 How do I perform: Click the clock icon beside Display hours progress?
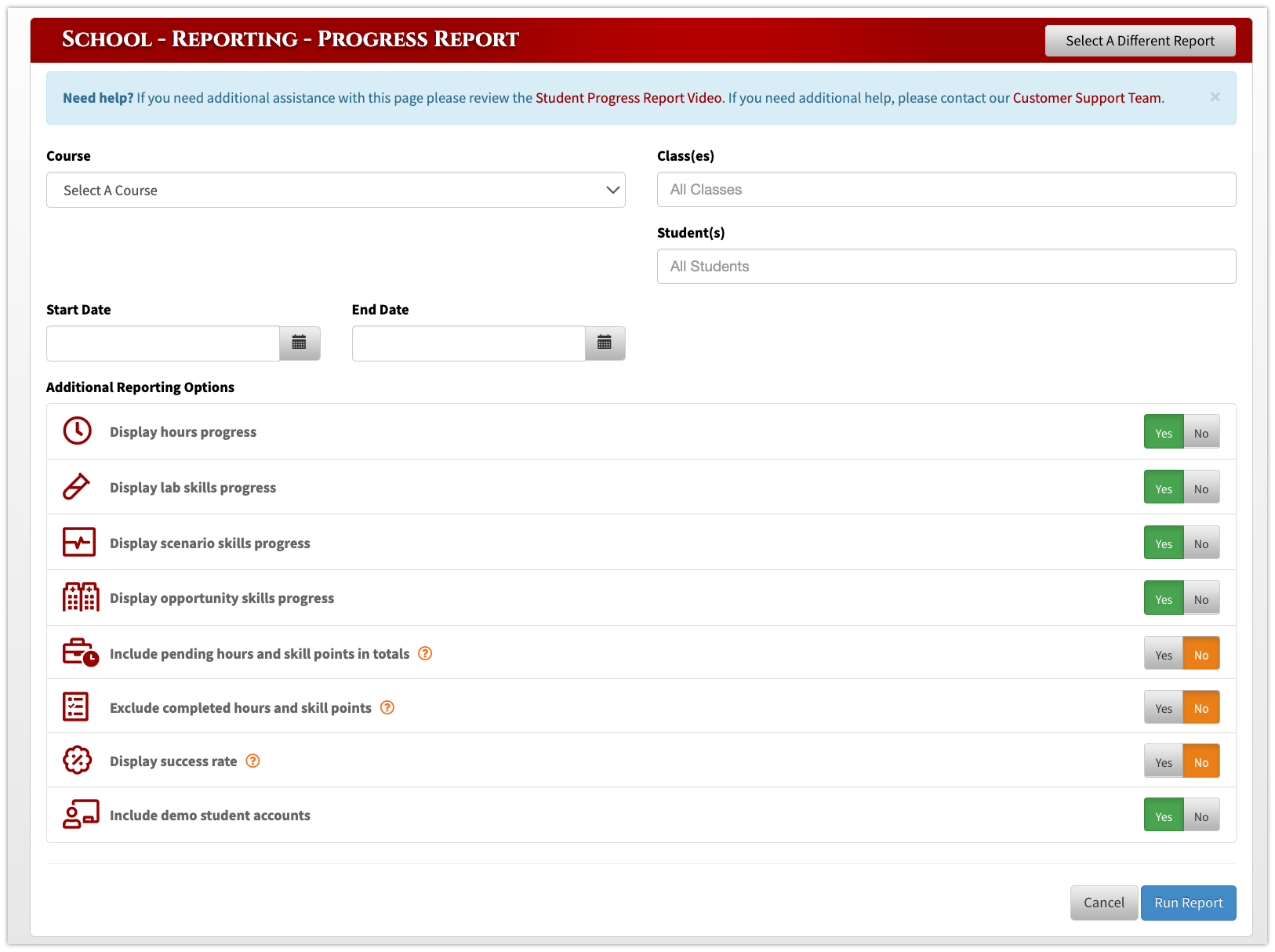78,431
